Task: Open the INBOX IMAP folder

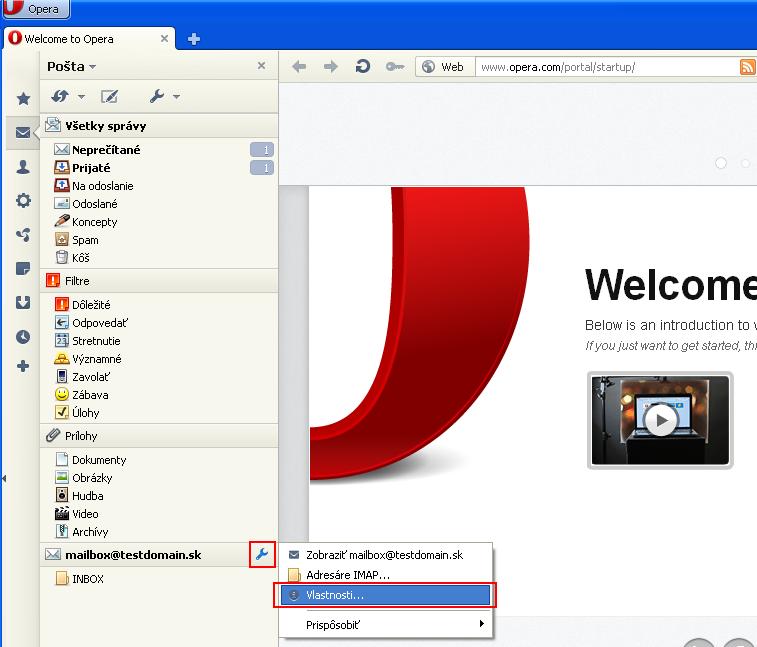Action: pyautogui.click(x=159, y=578)
